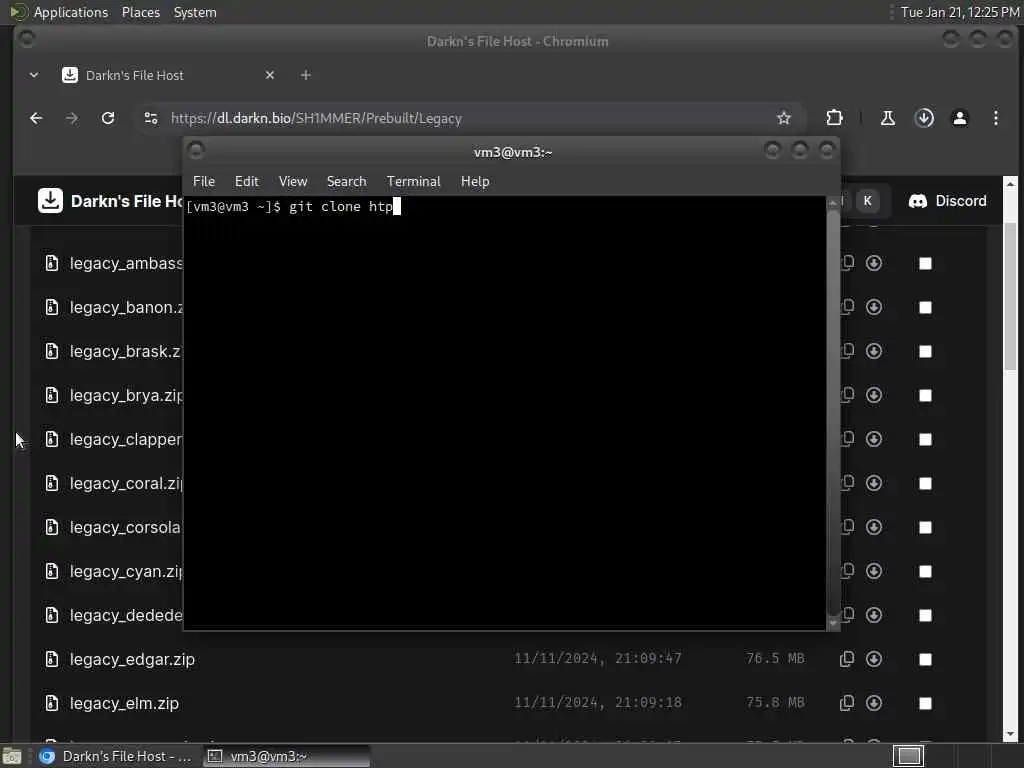Close the Darkn's File Host tab
This screenshot has height=768, width=1024.
click(270, 75)
